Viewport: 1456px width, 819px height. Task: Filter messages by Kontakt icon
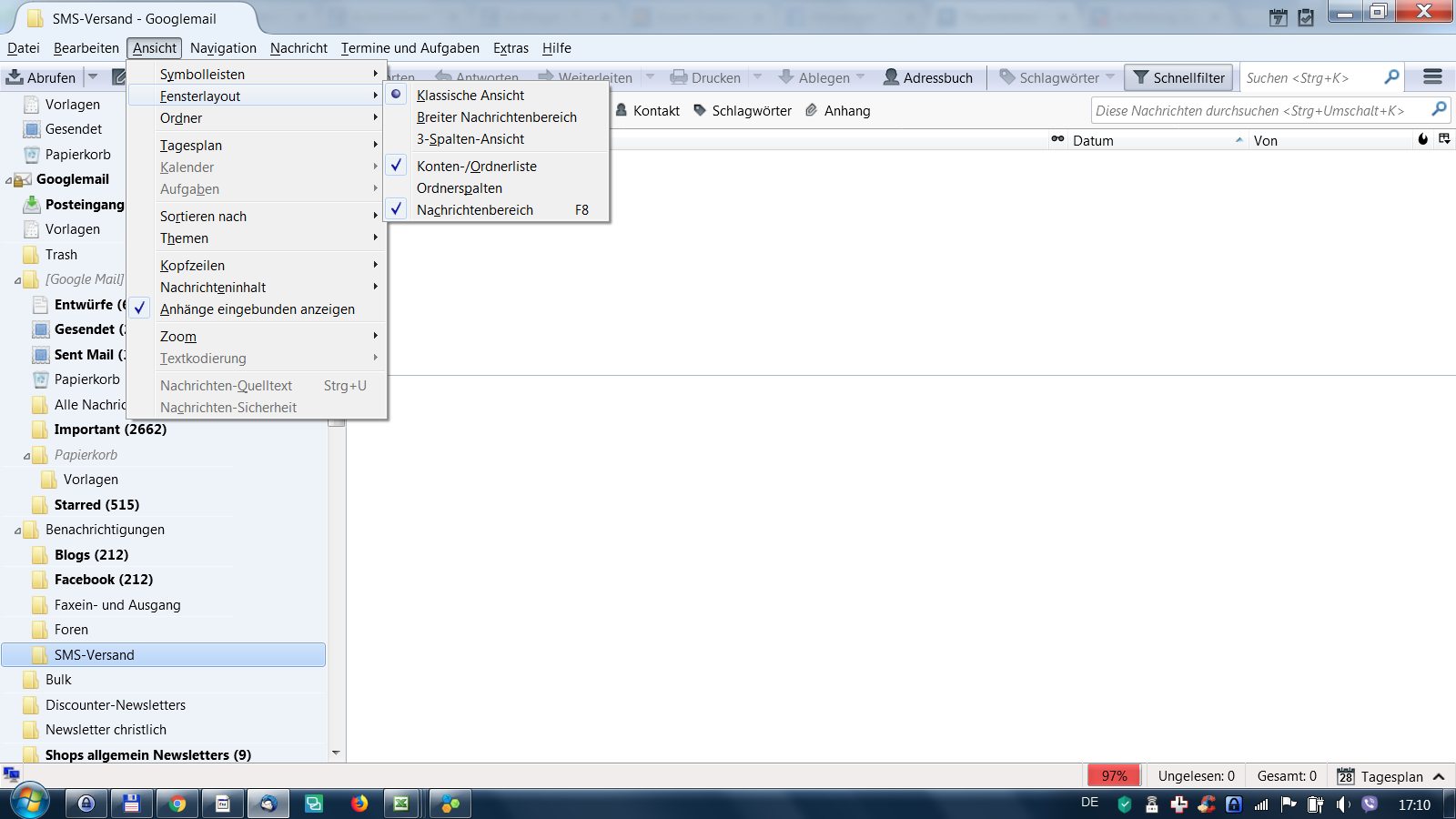click(x=622, y=110)
